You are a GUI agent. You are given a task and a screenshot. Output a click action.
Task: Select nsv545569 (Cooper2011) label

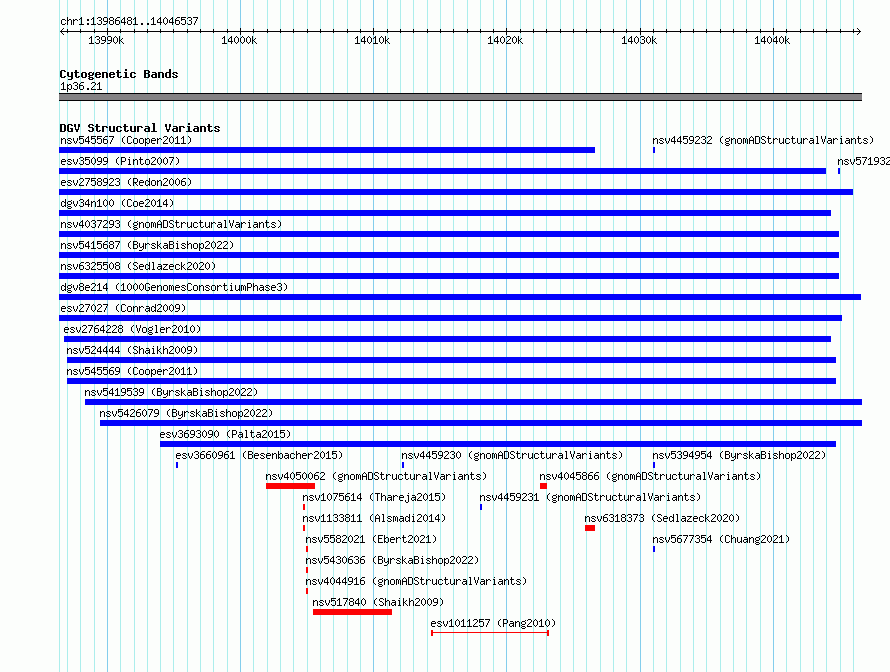coord(132,371)
